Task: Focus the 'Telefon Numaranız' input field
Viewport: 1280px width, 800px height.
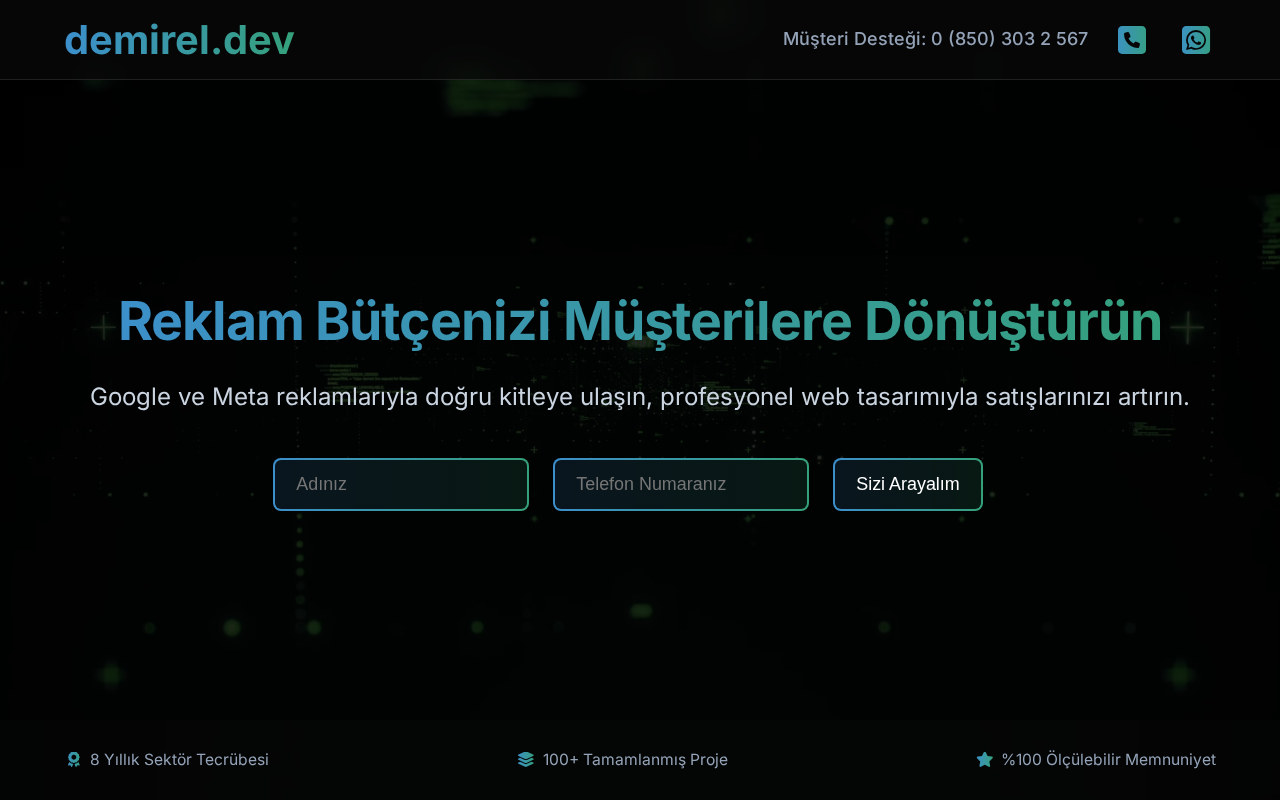Action: 681,484
